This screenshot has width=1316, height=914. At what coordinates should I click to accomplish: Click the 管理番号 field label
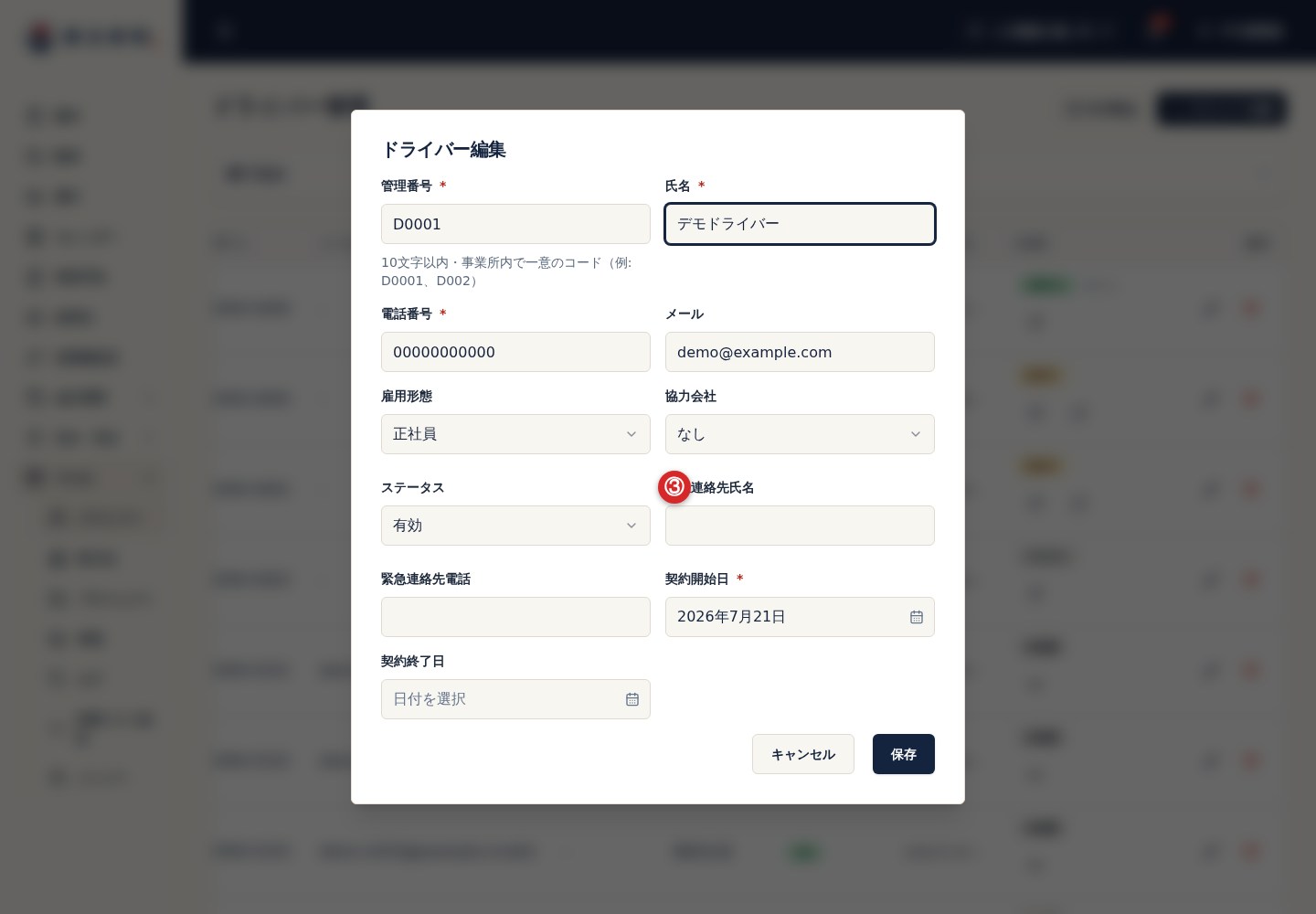[407, 186]
